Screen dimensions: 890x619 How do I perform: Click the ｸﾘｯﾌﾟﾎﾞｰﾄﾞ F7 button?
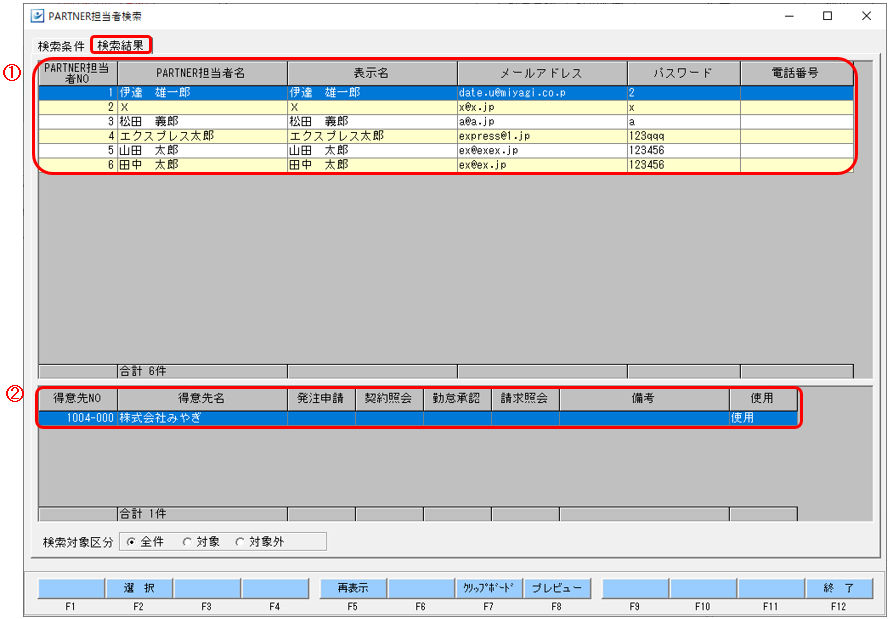coord(489,588)
